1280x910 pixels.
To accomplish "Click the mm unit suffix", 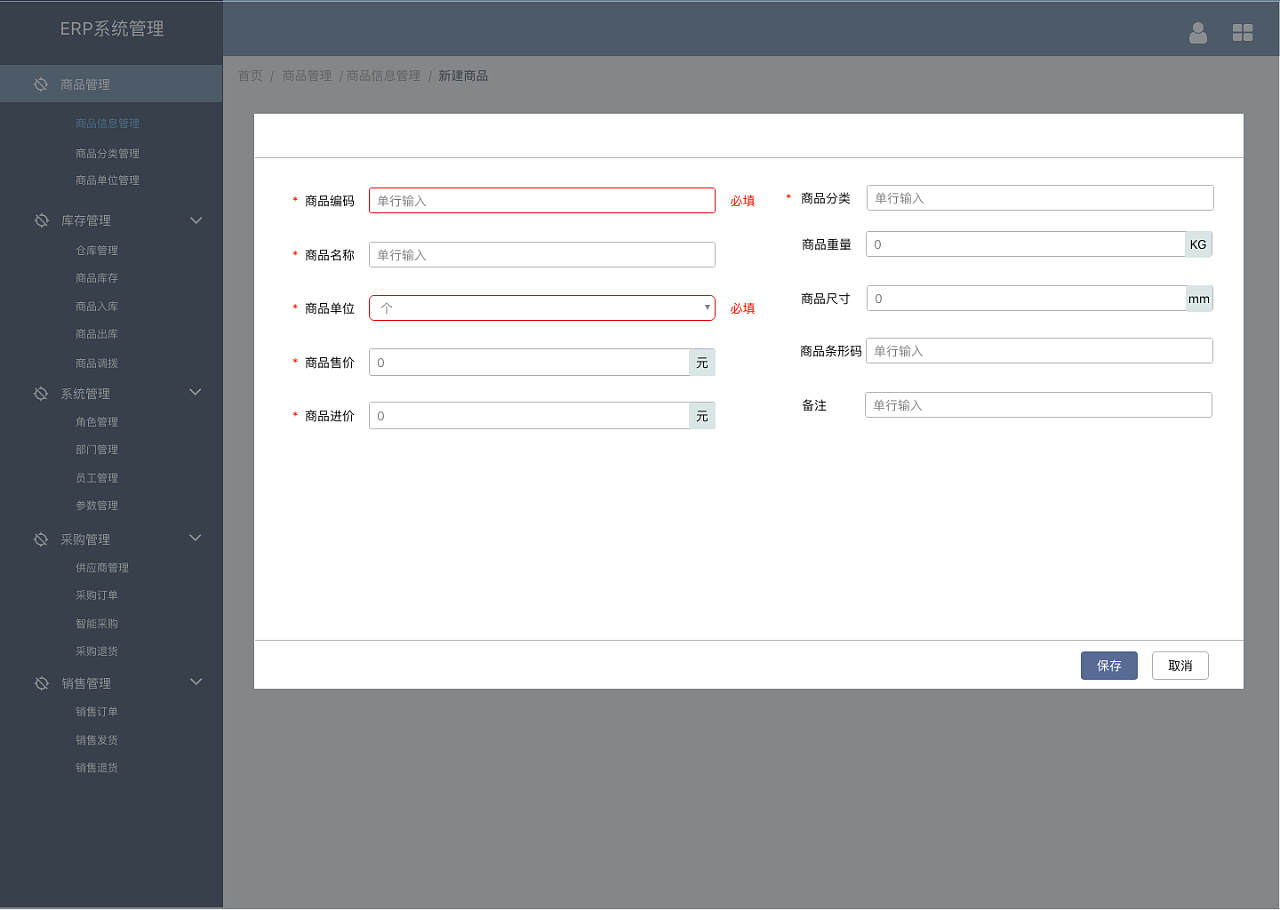I will click(x=1199, y=299).
